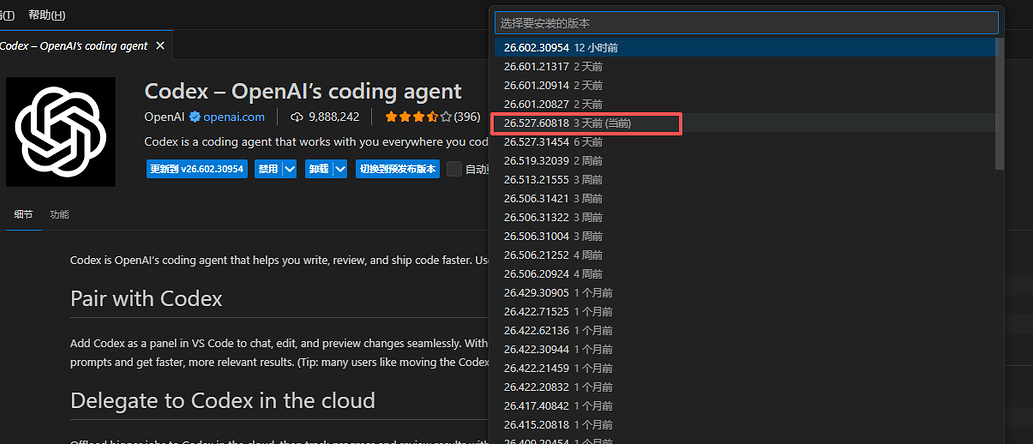Image resolution: width=1033 pixels, height=444 pixels.
Task: Select version 26.601.20914
Action: tap(746, 85)
